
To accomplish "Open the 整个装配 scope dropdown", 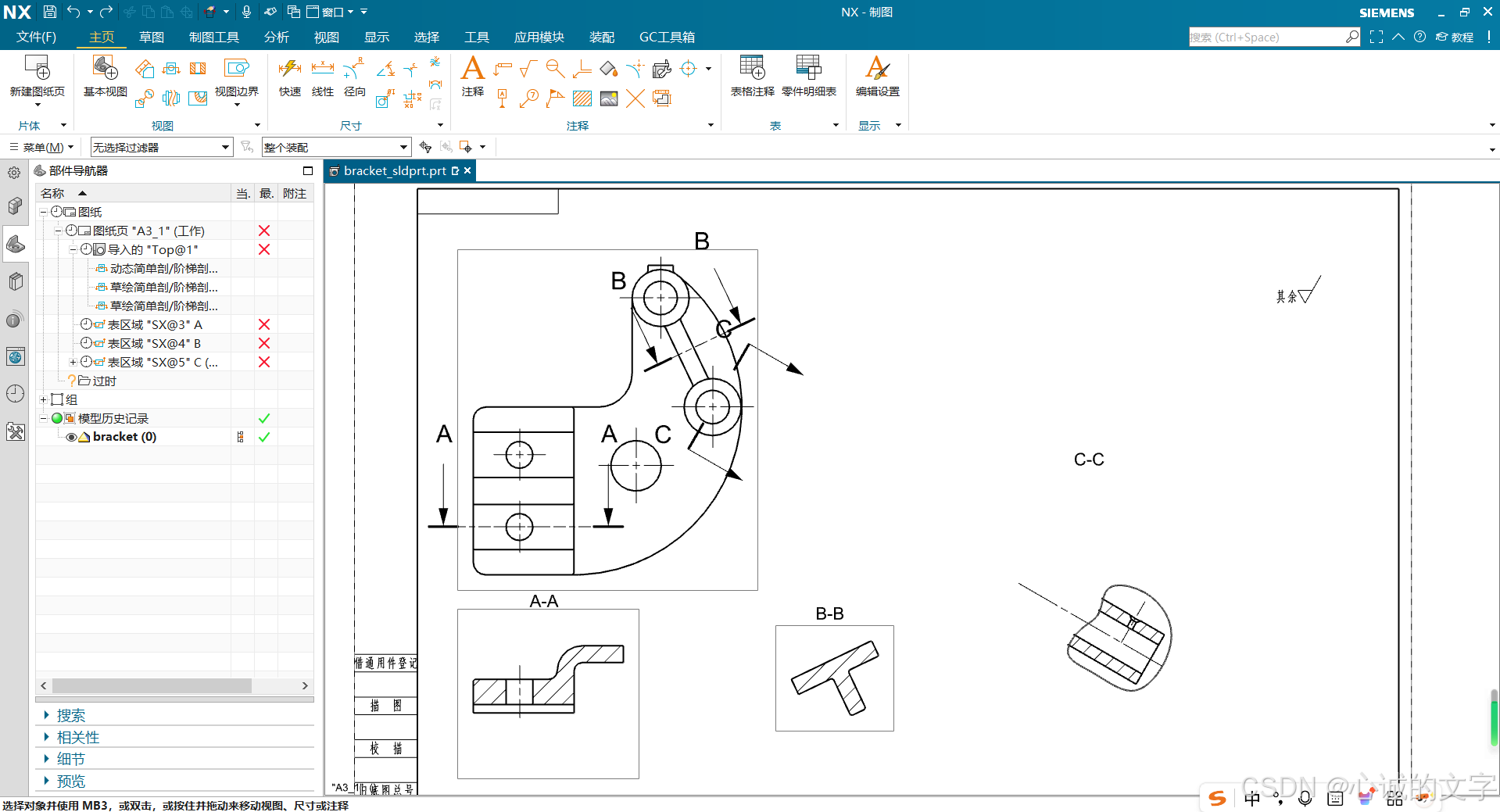I will [x=336, y=147].
